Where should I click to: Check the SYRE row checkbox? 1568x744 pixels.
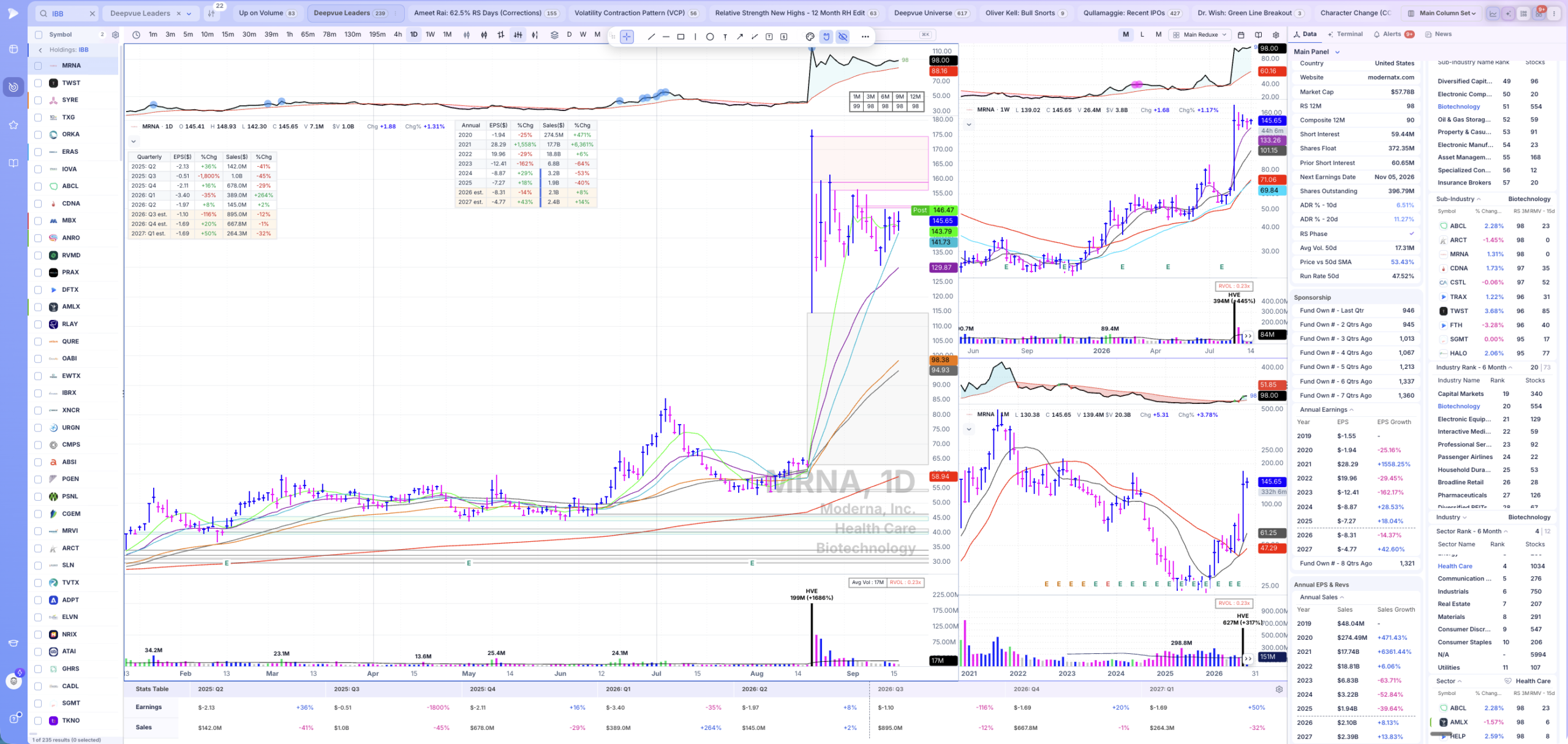pyautogui.click(x=38, y=100)
